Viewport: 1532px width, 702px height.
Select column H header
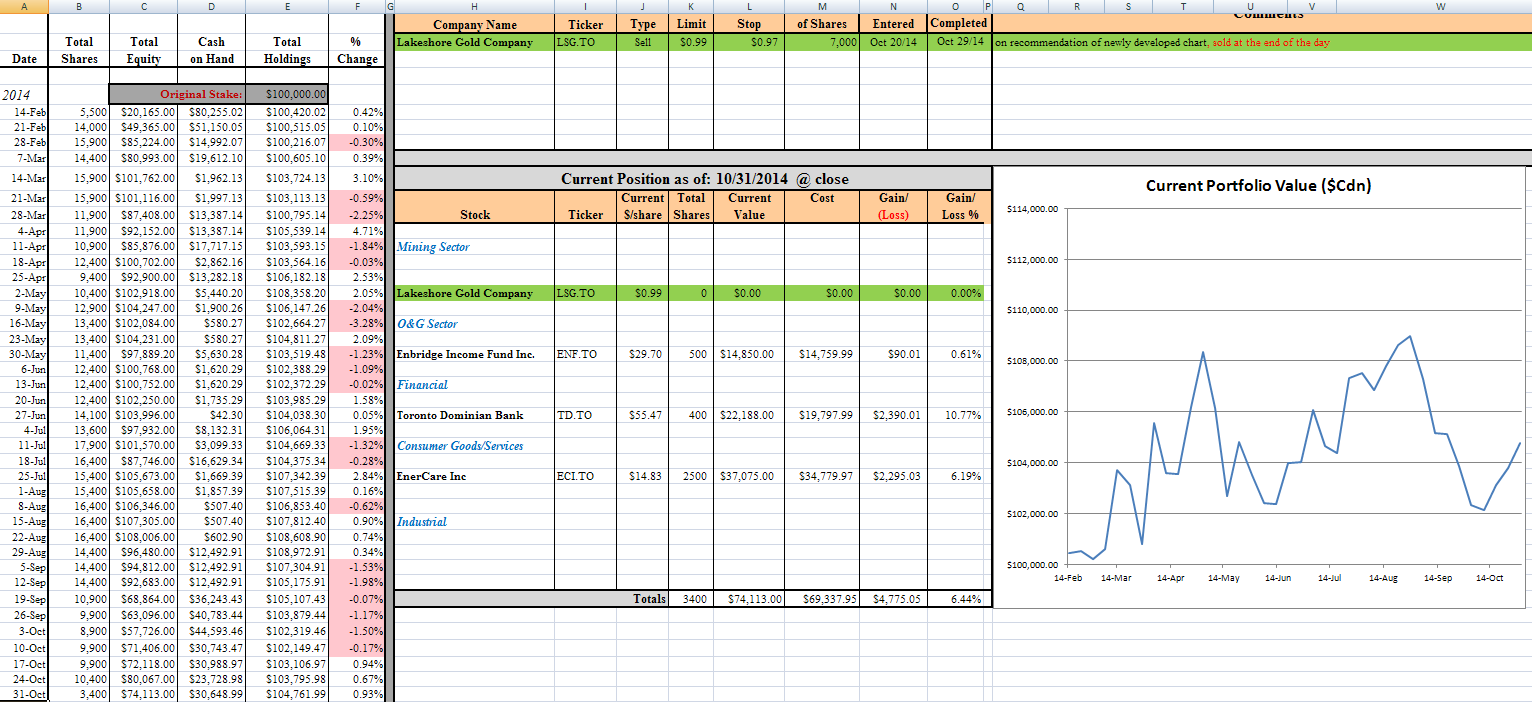point(475,6)
